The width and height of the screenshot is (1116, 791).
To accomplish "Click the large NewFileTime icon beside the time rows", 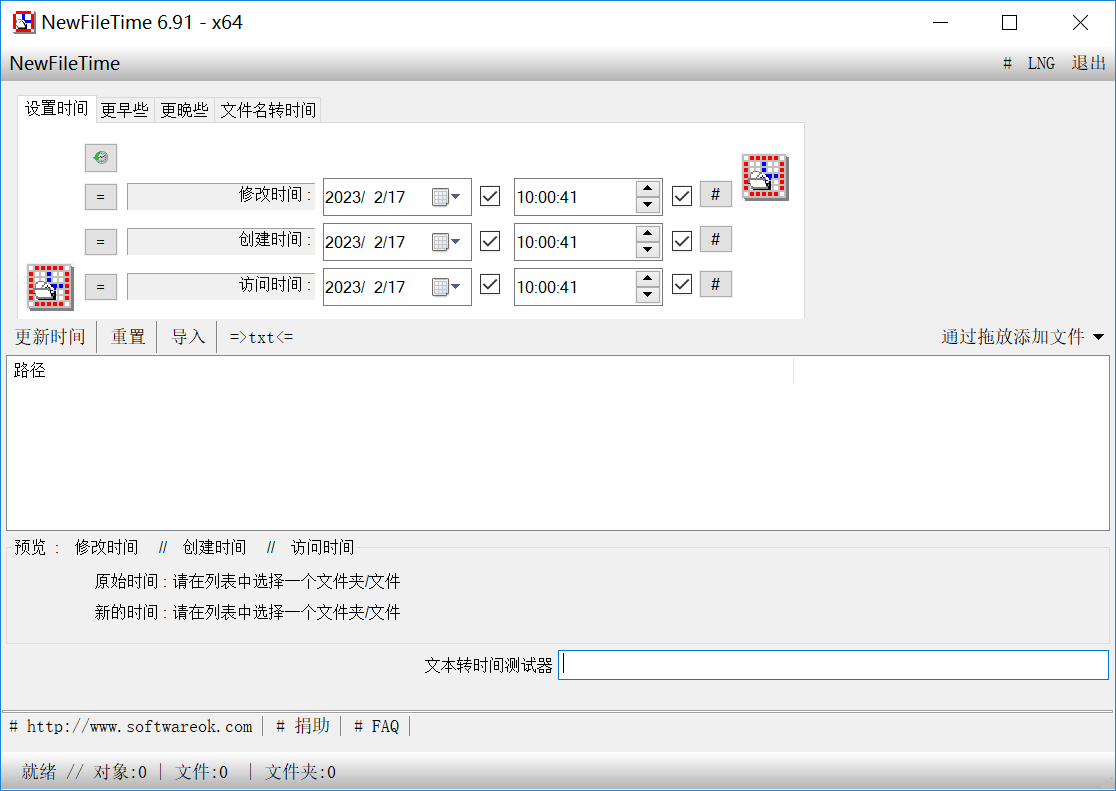I will (765, 177).
